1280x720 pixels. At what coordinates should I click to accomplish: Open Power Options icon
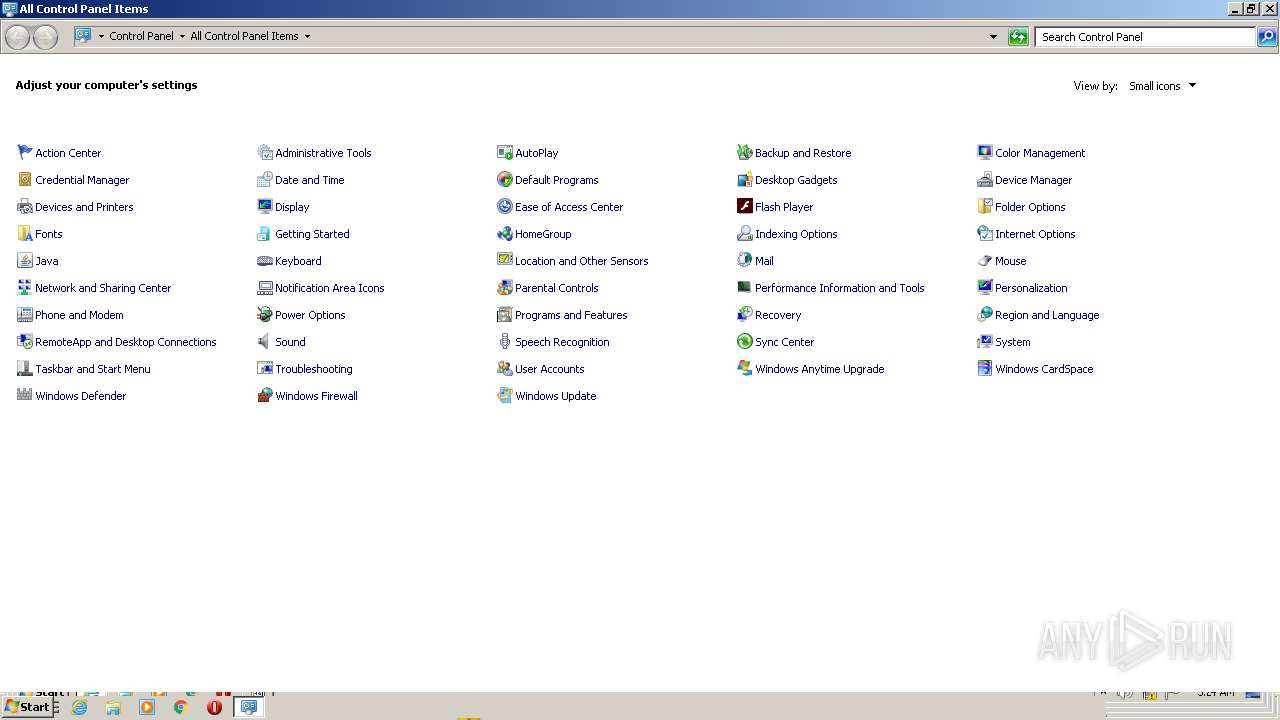(265, 314)
